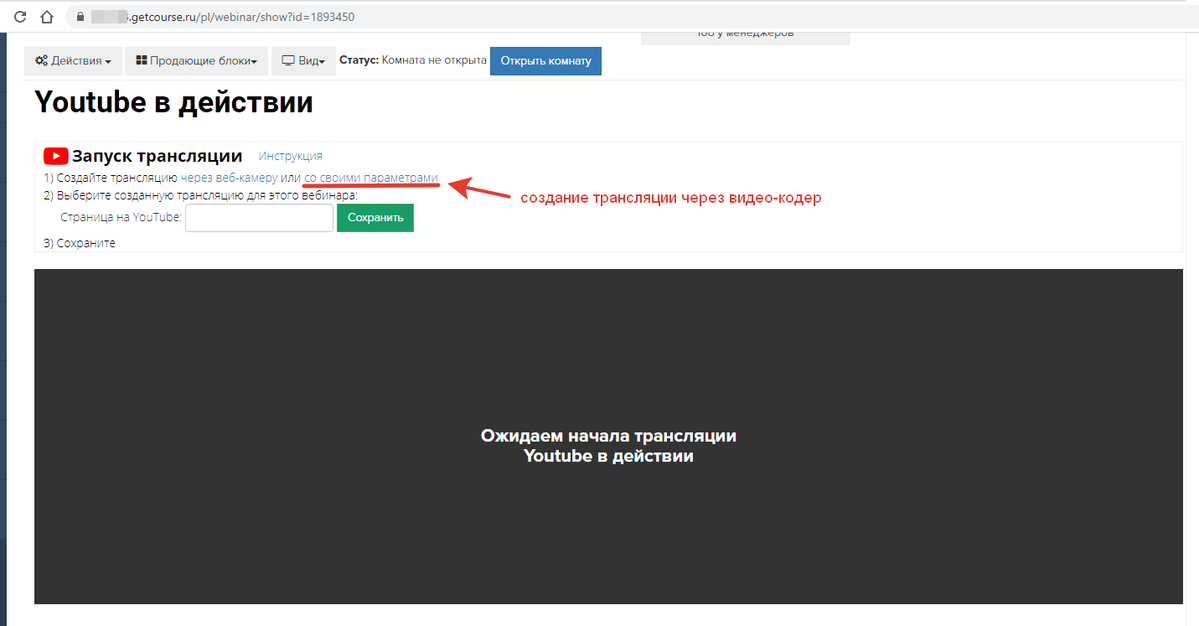Click the Запуск трансляции heading text
The height and width of the screenshot is (626, 1199).
[x=158, y=156]
